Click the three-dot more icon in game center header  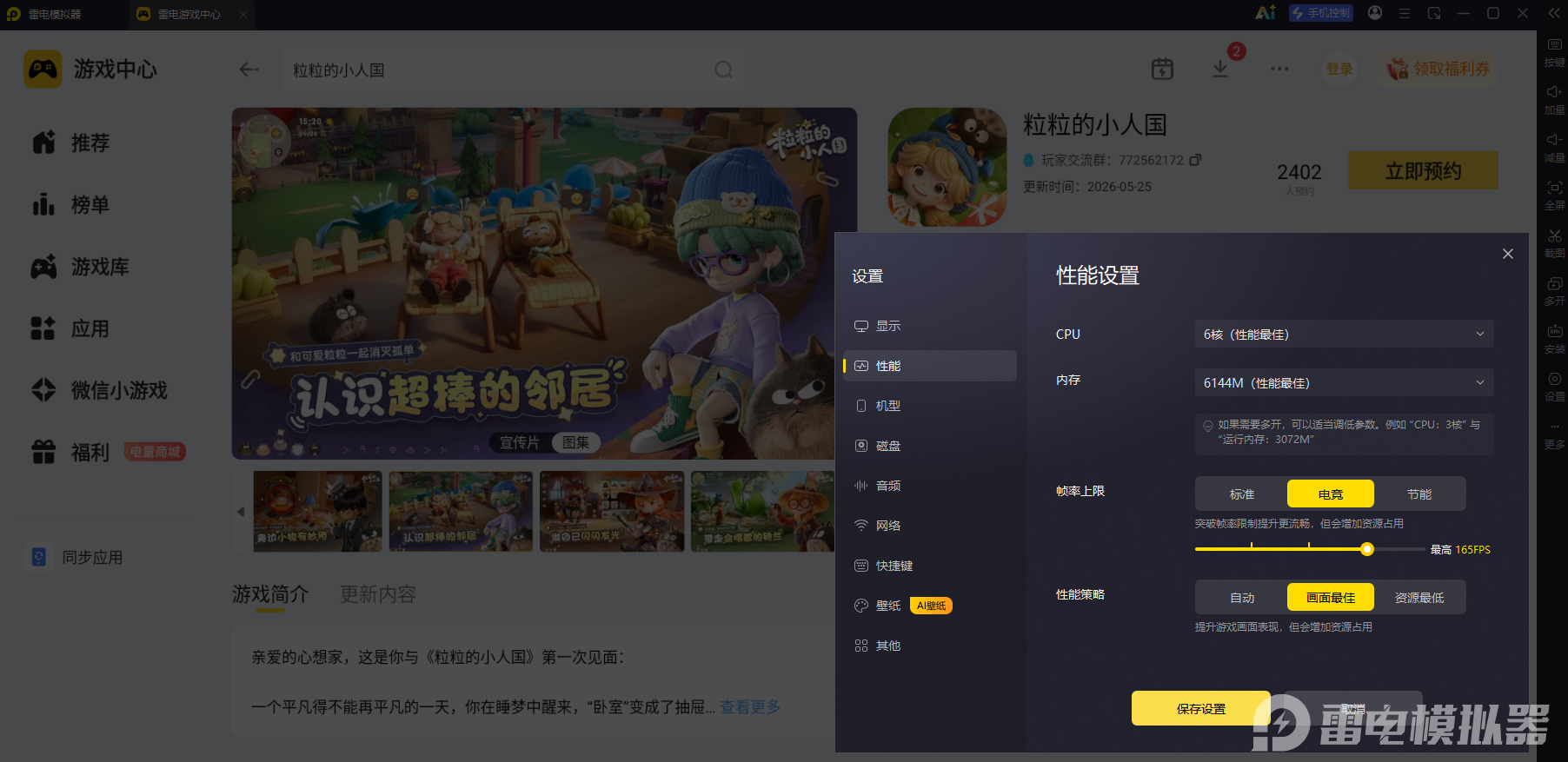click(1279, 69)
